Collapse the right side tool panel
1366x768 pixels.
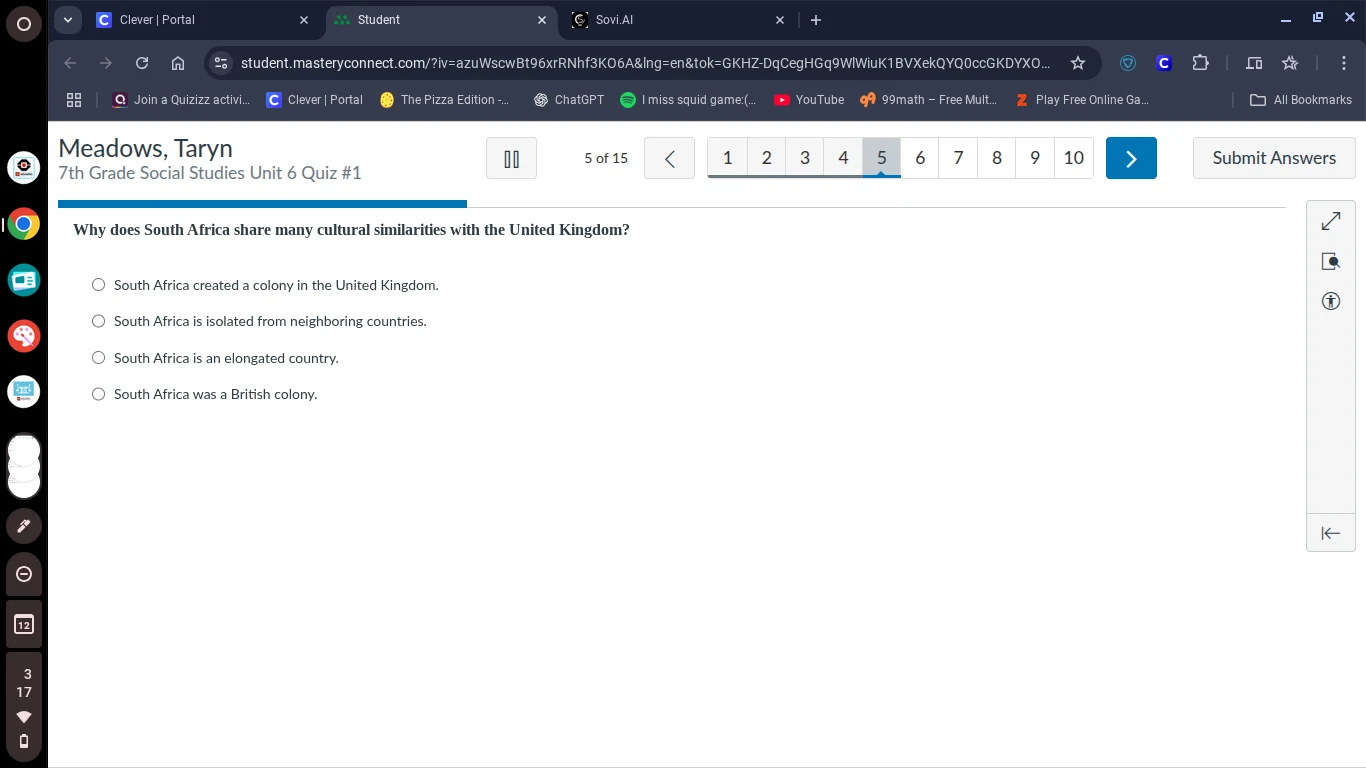point(1330,533)
